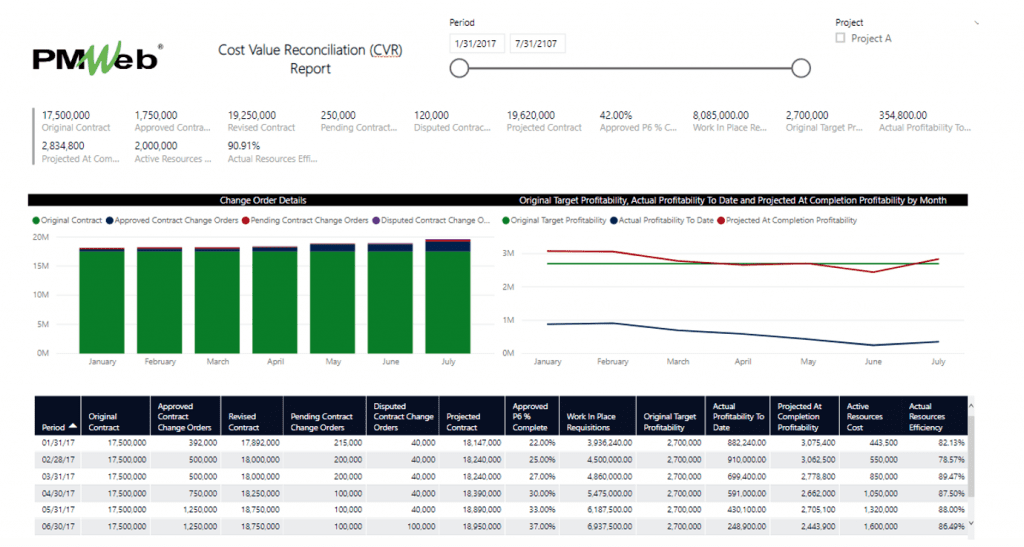Select the January bar in chart
The height and width of the screenshot is (547, 1024).
pyautogui.click(x=102, y=301)
